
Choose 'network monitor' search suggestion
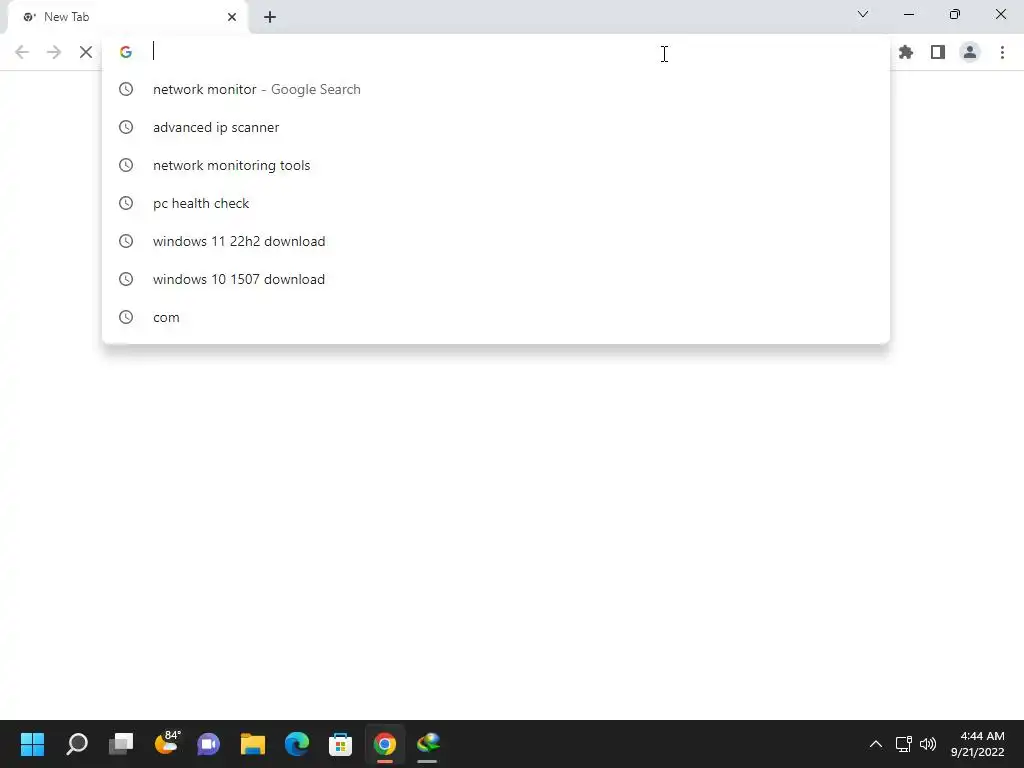pos(496,89)
